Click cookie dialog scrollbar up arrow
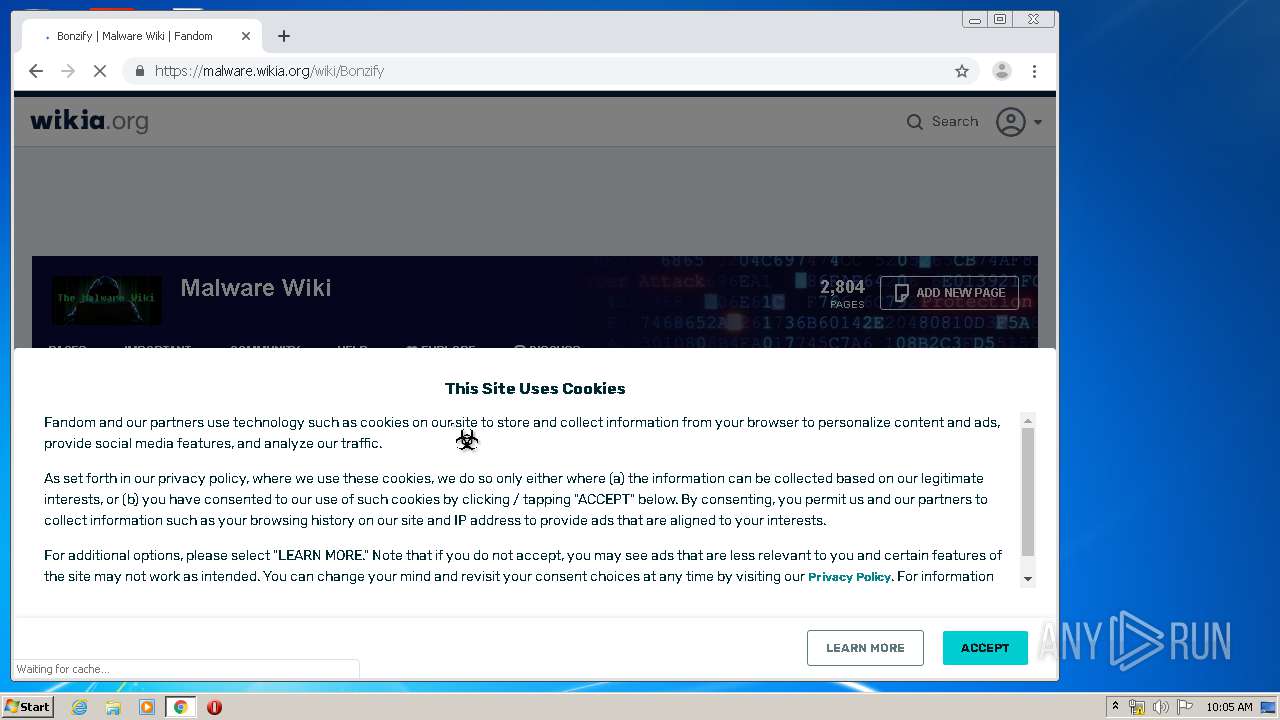Image resolution: width=1280 pixels, height=720 pixels. [x=1028, y=421]
